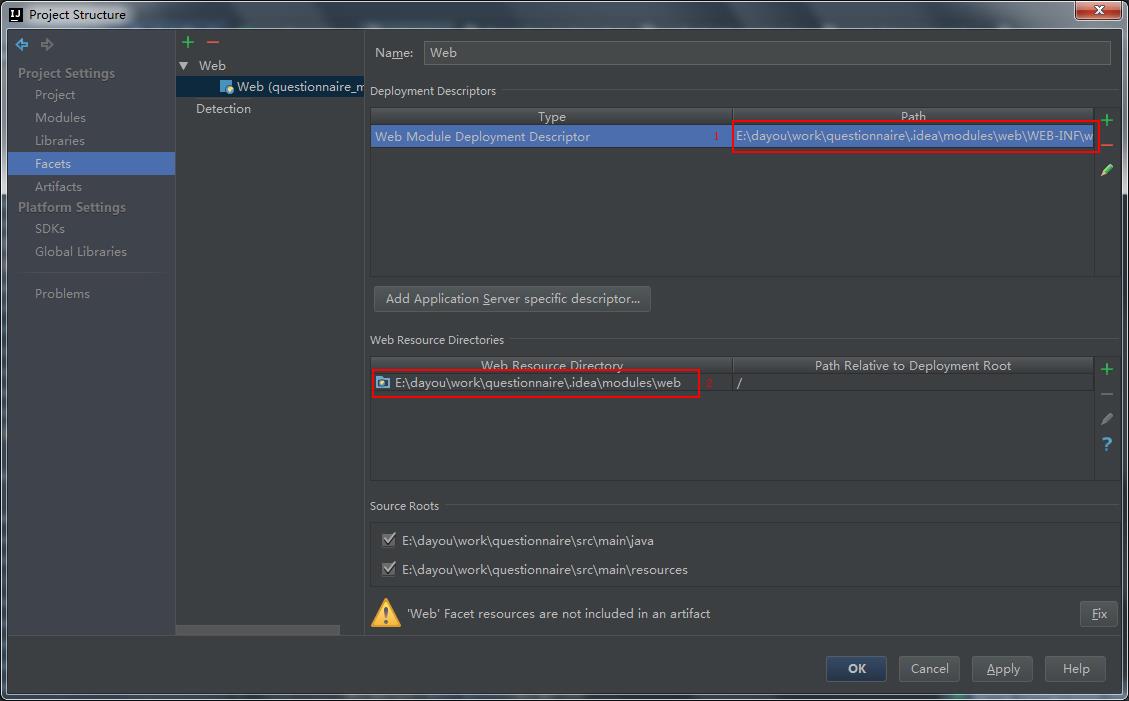Image resolution: width=1129 pixels, height=701 pixels.
Task: Open SDKs platform settings
Action: click(50, 229)
